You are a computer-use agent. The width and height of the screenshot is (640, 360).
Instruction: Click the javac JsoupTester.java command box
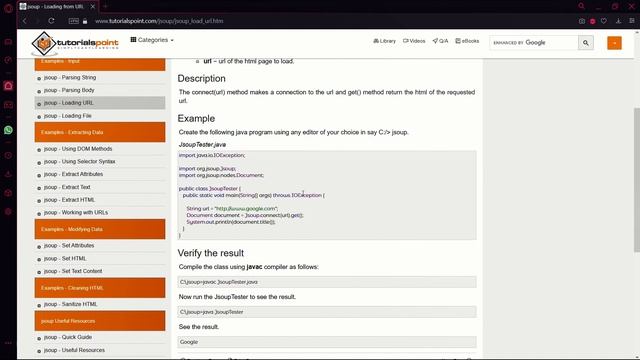coord(327,282)
